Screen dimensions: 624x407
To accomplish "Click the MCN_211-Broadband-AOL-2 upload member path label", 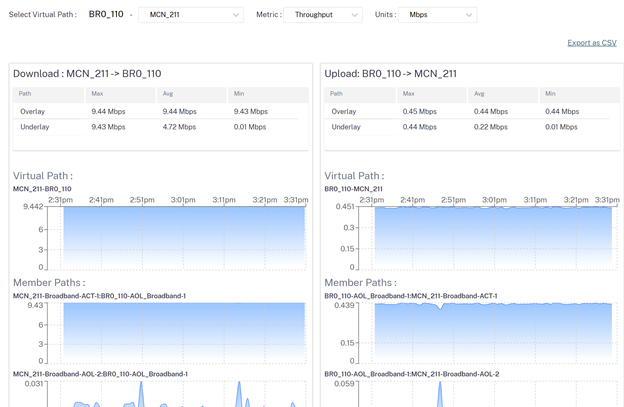I will (x=411, y=374).
